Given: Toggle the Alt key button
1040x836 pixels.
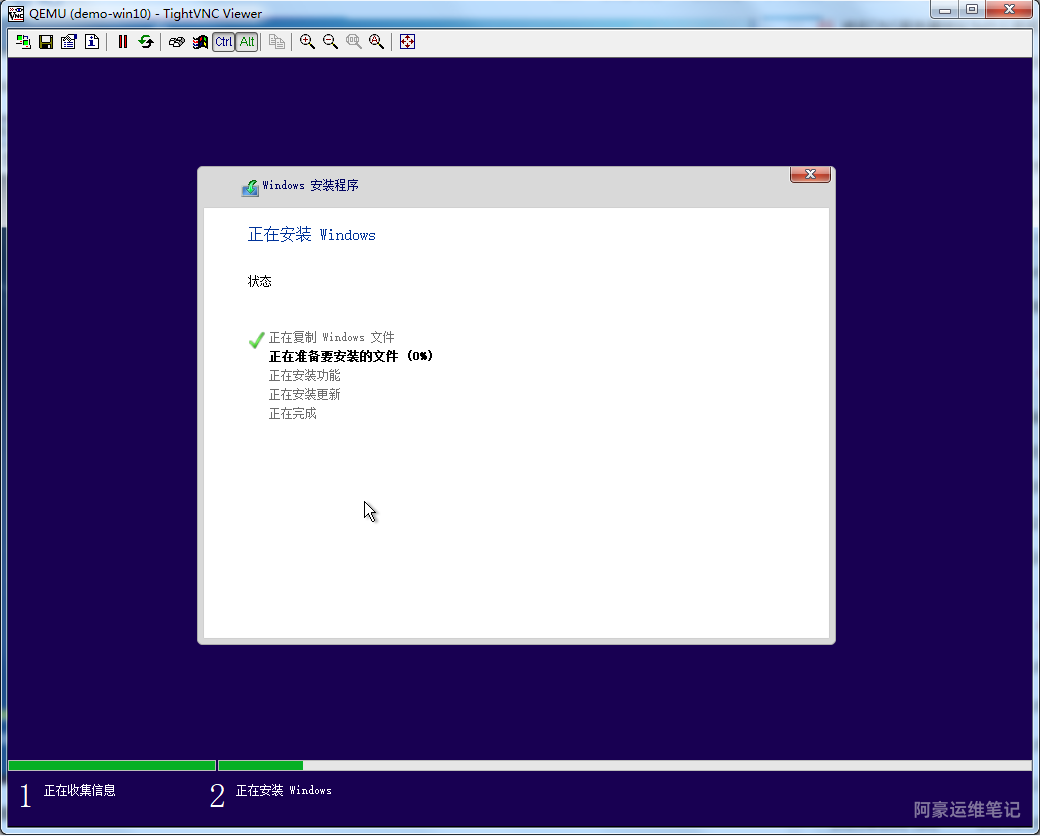Looking at the screenshot, I should click(x=247, y=42).
